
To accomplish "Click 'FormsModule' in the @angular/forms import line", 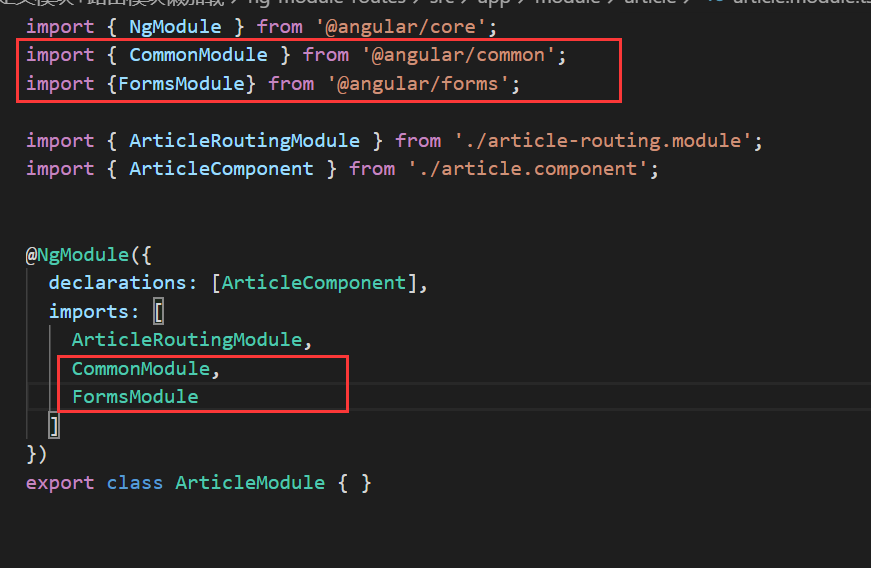I will click(181, 84).
